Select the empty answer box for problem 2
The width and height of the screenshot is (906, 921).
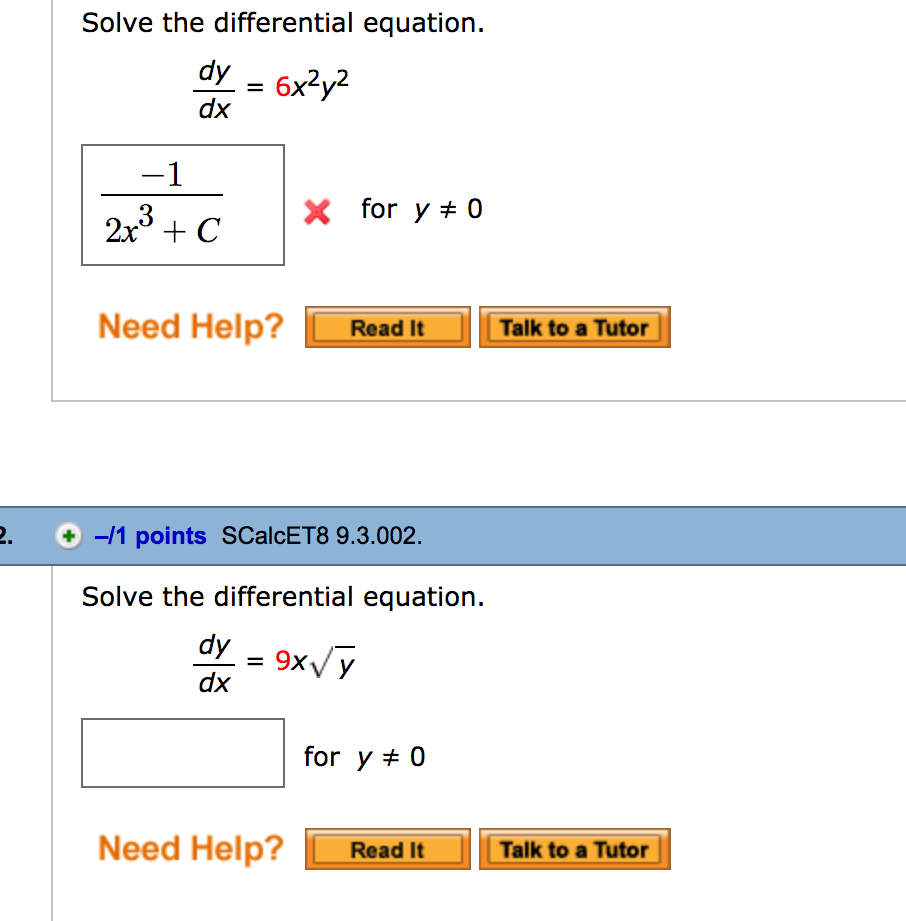click(x=182, y=753)
